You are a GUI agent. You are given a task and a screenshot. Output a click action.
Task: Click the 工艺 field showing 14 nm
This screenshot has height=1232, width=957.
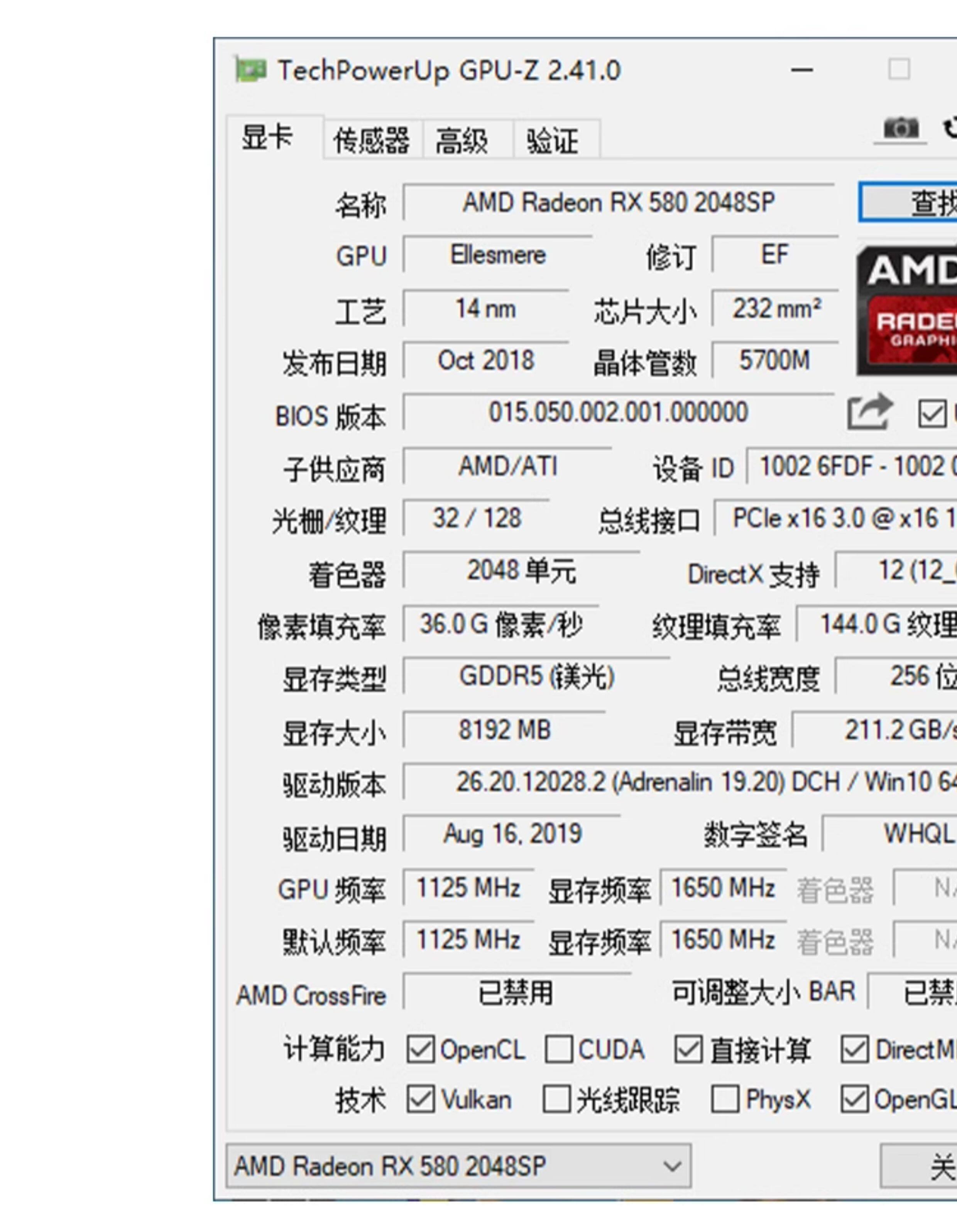click(x=485, y=308)
